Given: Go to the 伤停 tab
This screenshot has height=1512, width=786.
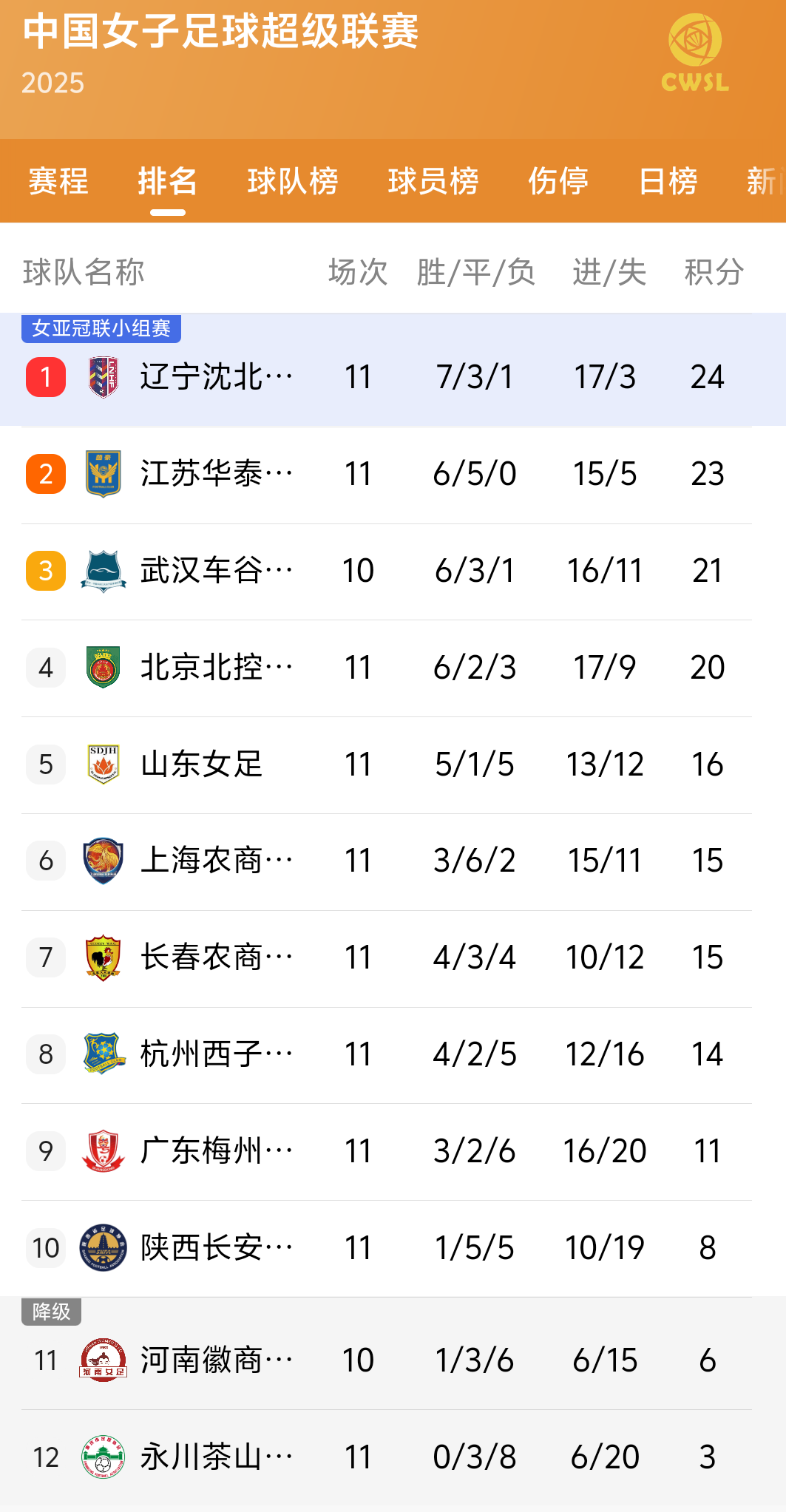Looking at the screenshot, I should [558, 181].
